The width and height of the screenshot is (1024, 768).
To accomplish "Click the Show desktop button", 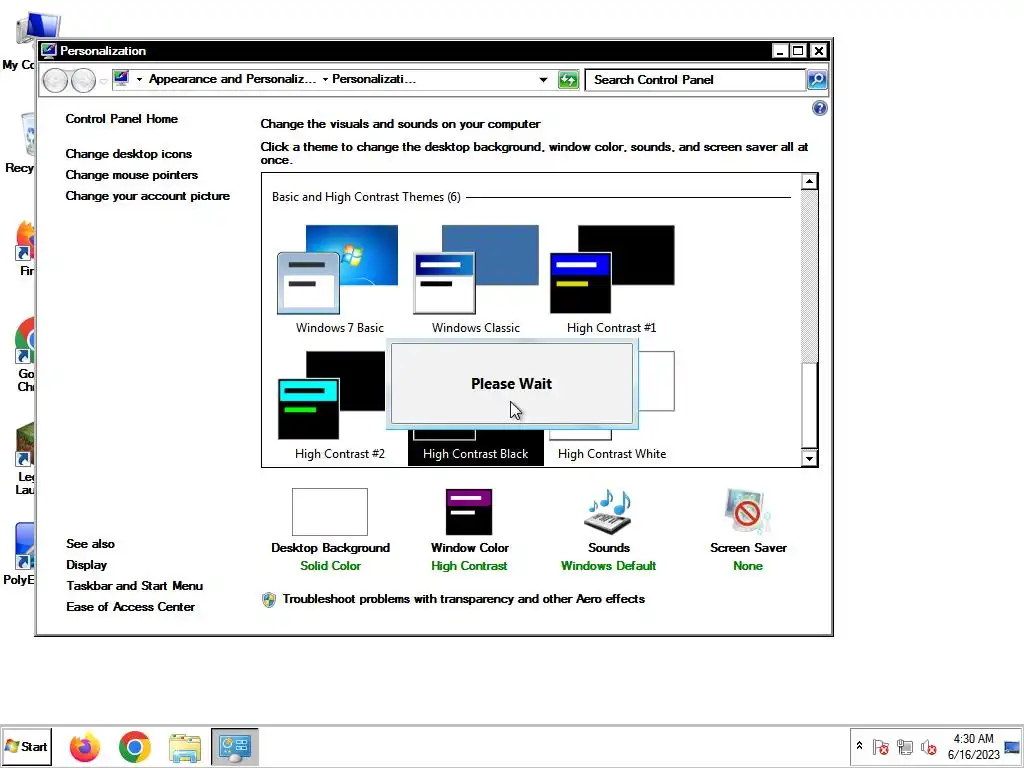I will click(1013, 747).
